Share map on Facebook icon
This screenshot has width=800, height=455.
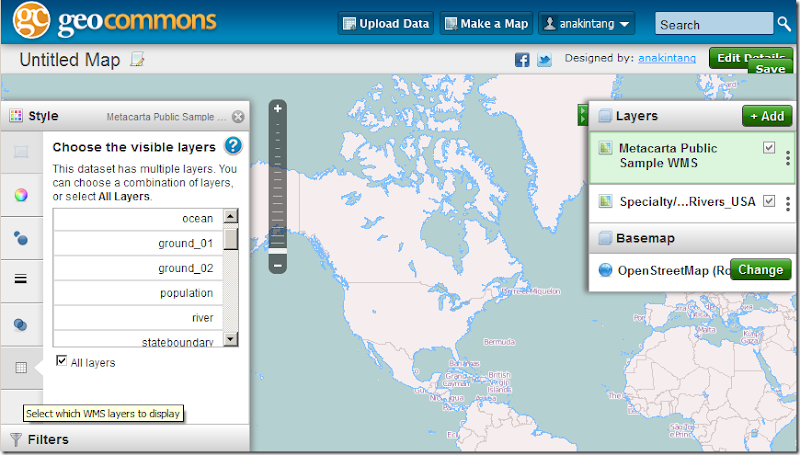click(522, 60)
